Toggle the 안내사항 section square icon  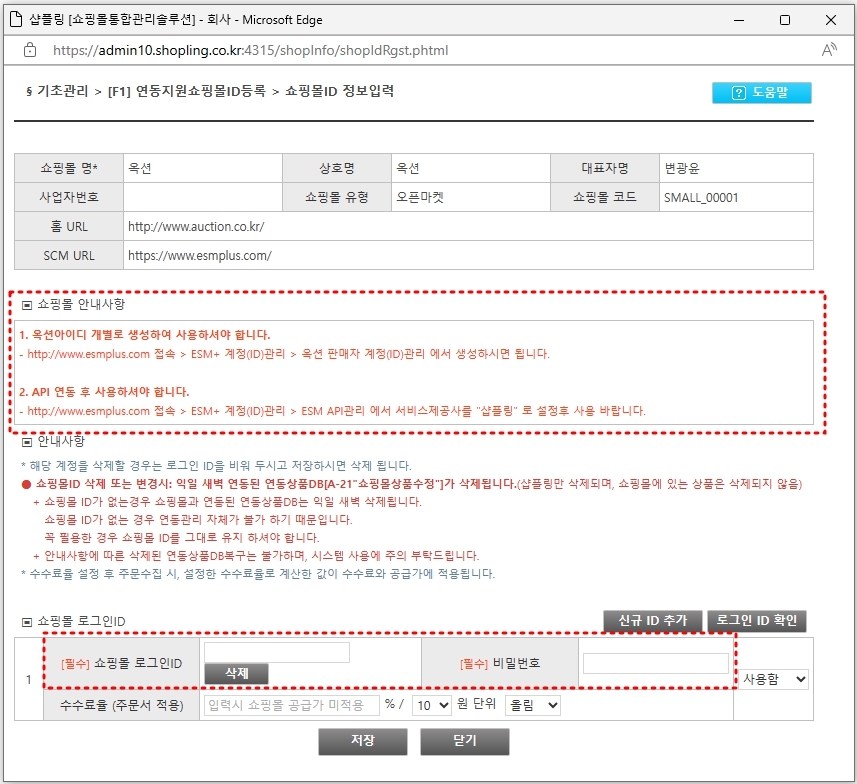[x=27, y=441]
